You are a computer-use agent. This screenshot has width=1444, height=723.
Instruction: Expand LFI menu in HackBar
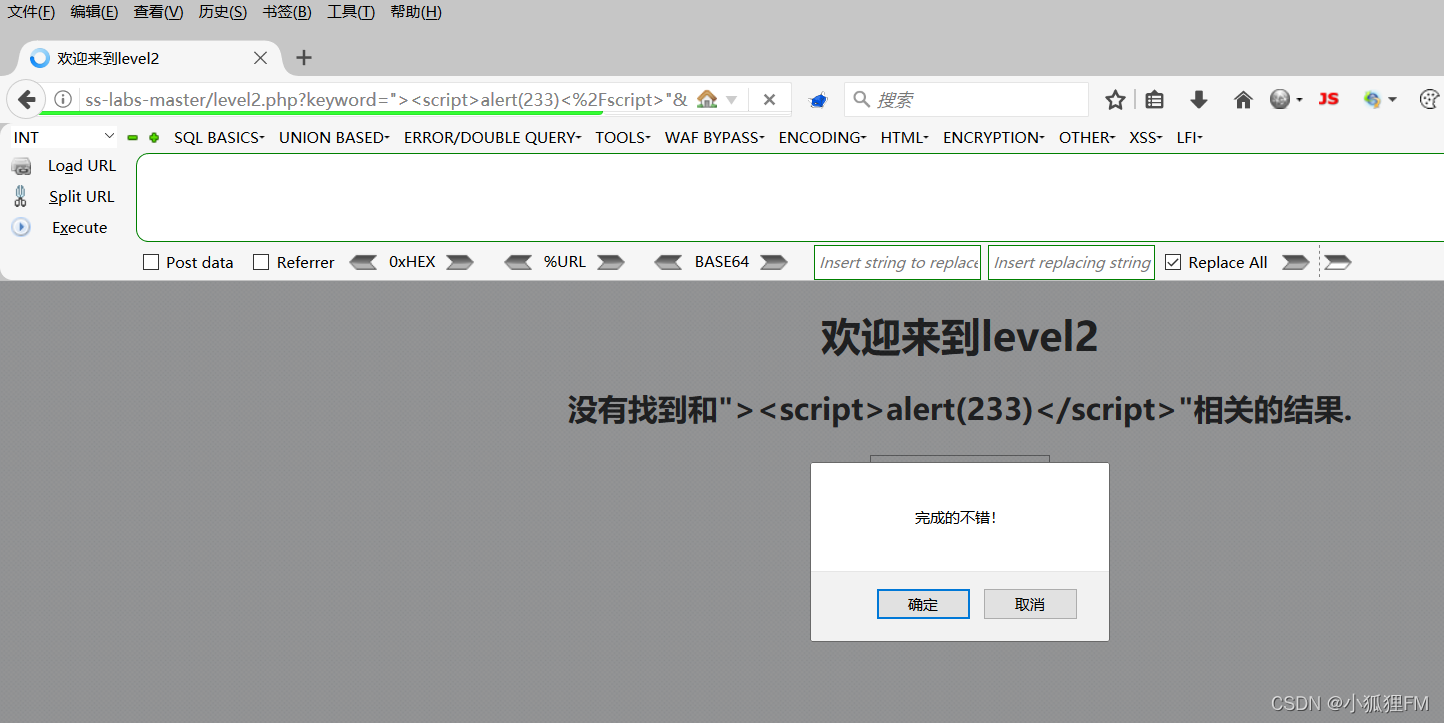1190,138
